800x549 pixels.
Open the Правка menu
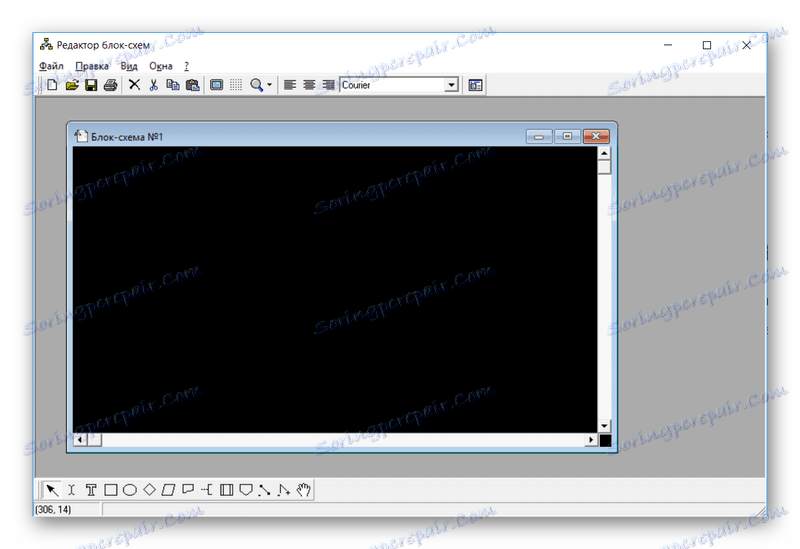pos(92,66)
